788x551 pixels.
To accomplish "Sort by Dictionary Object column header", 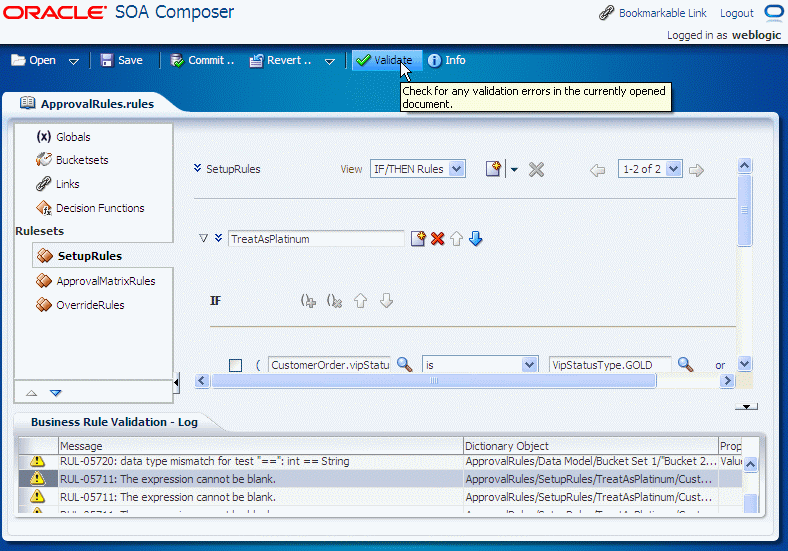I will [590, 446].
